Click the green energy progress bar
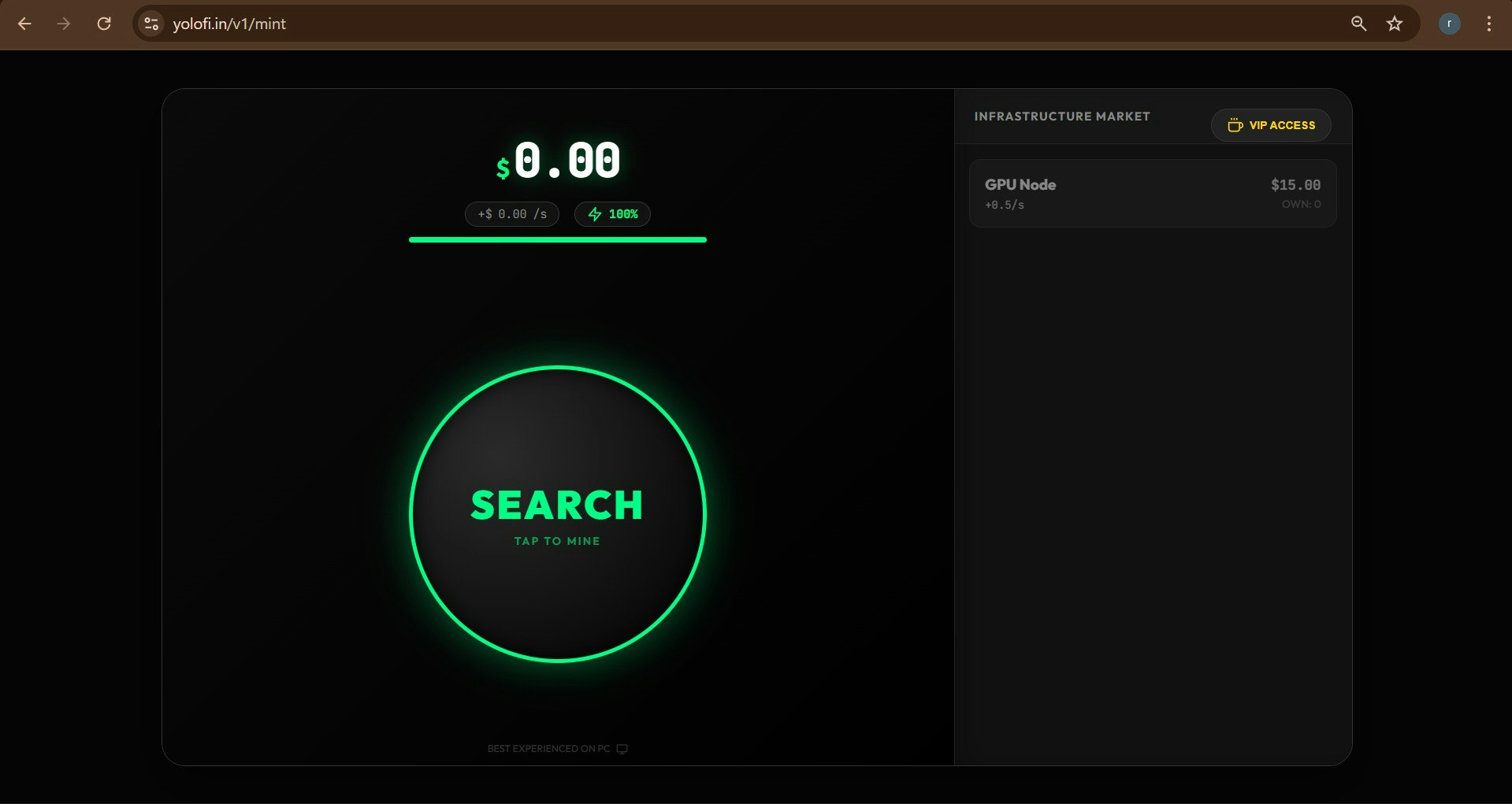The image size is (1512, 804). tap(558, 239)
